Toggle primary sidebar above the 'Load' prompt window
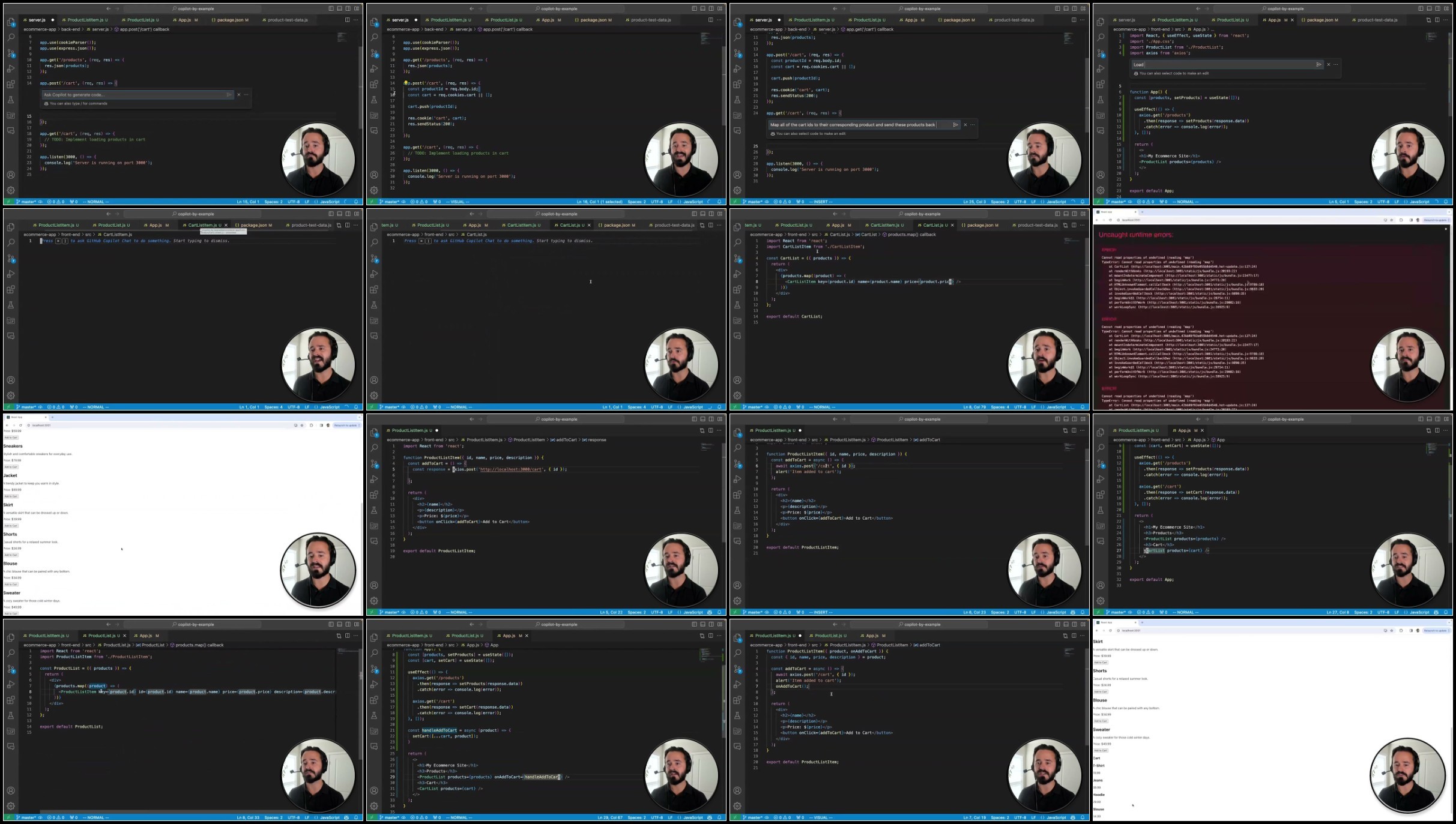Image resolution: width=1456 pixels, height=824 pixels. (1420, 8)
